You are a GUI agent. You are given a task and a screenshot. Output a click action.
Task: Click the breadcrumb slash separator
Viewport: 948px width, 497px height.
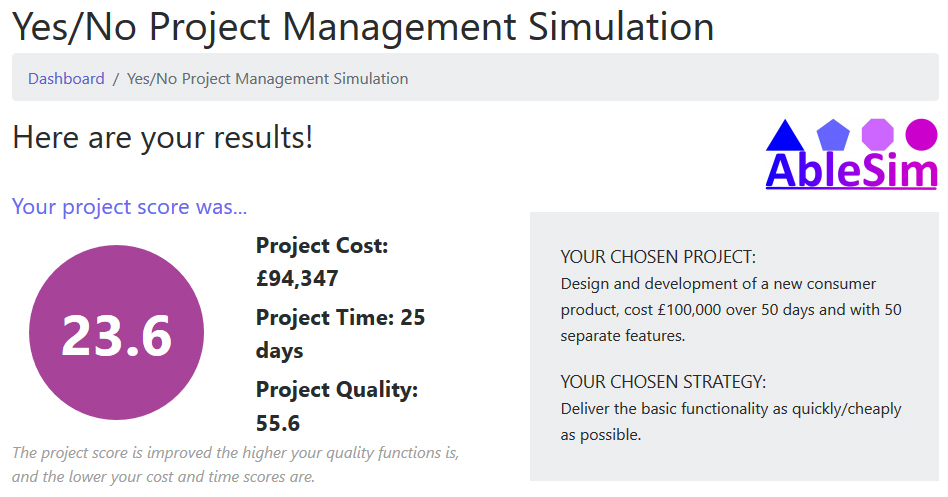pyautogui.click(x=115, y=79)
